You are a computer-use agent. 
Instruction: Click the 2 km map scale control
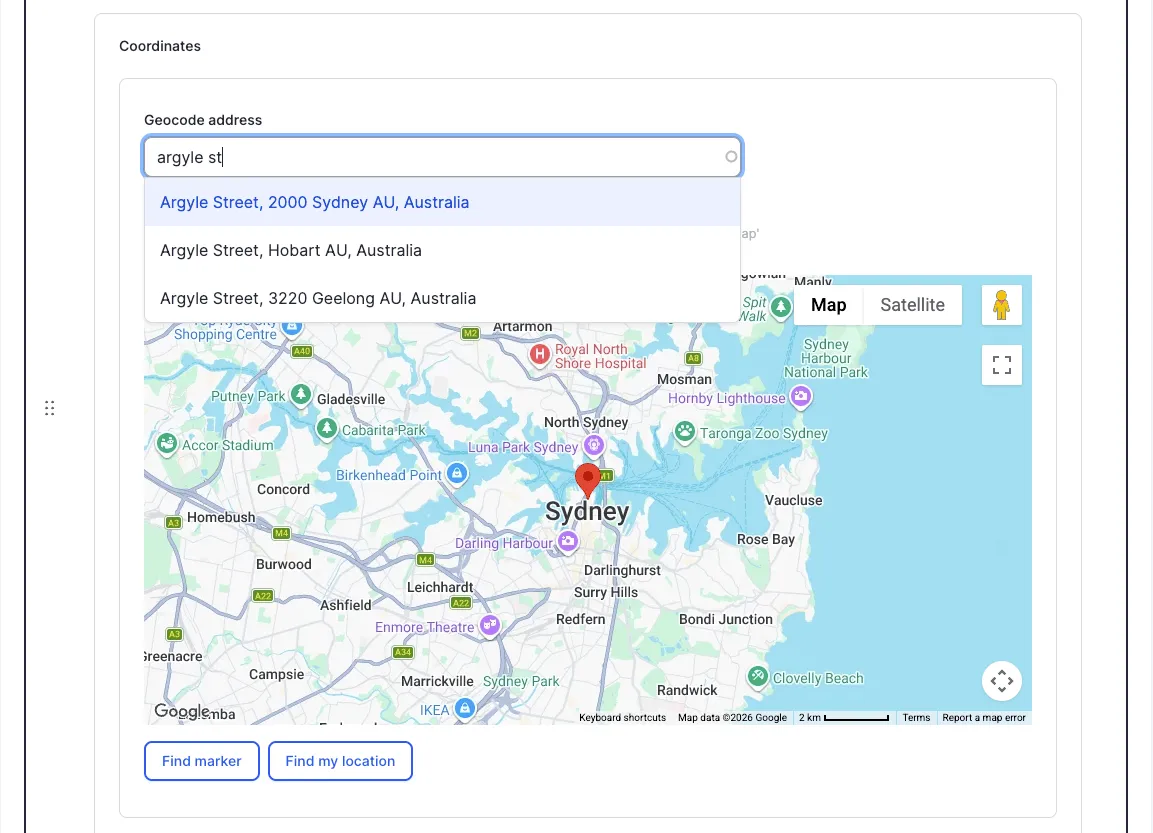843,718
